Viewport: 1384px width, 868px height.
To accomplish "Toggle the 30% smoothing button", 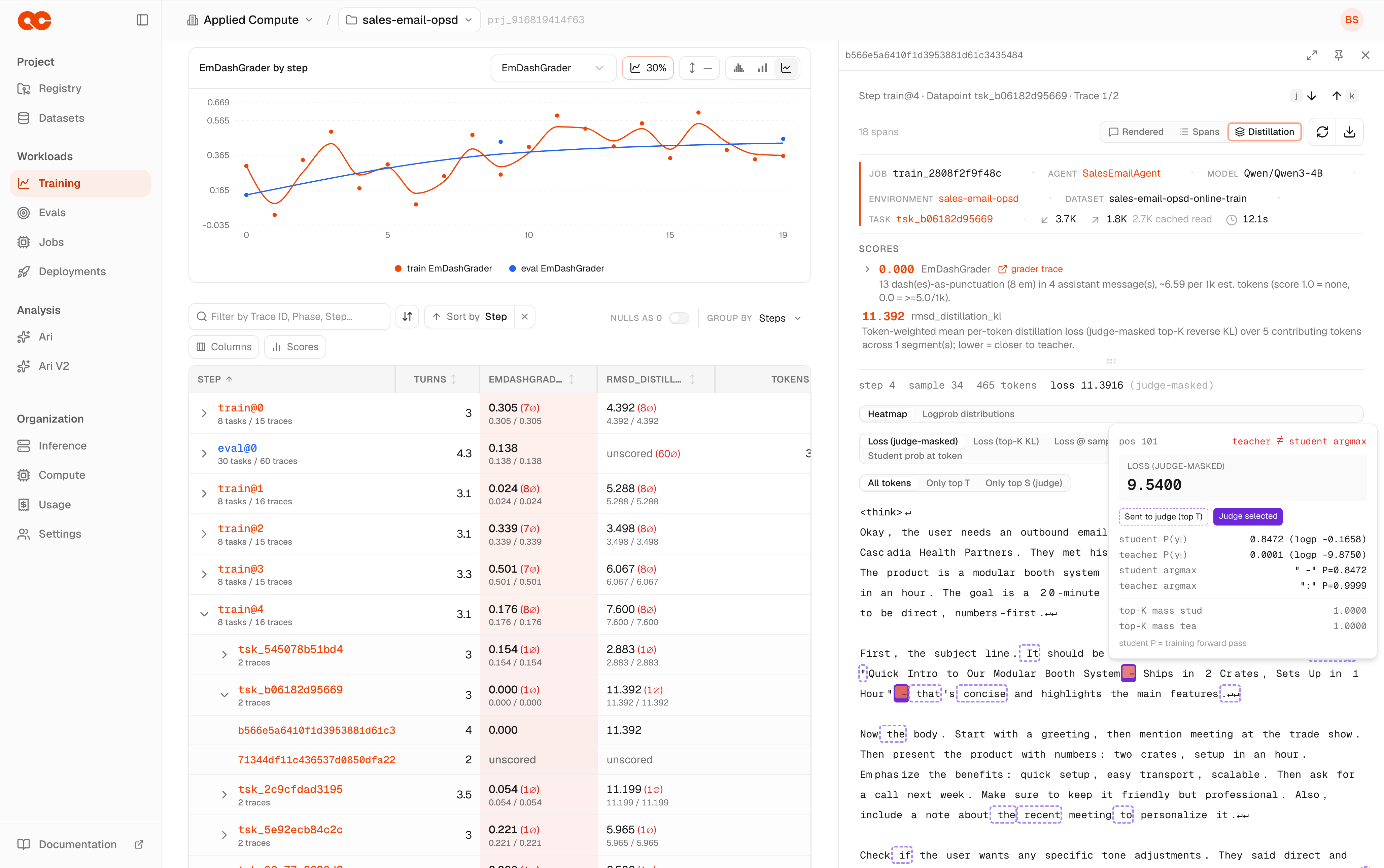I will tap(648, 68).
